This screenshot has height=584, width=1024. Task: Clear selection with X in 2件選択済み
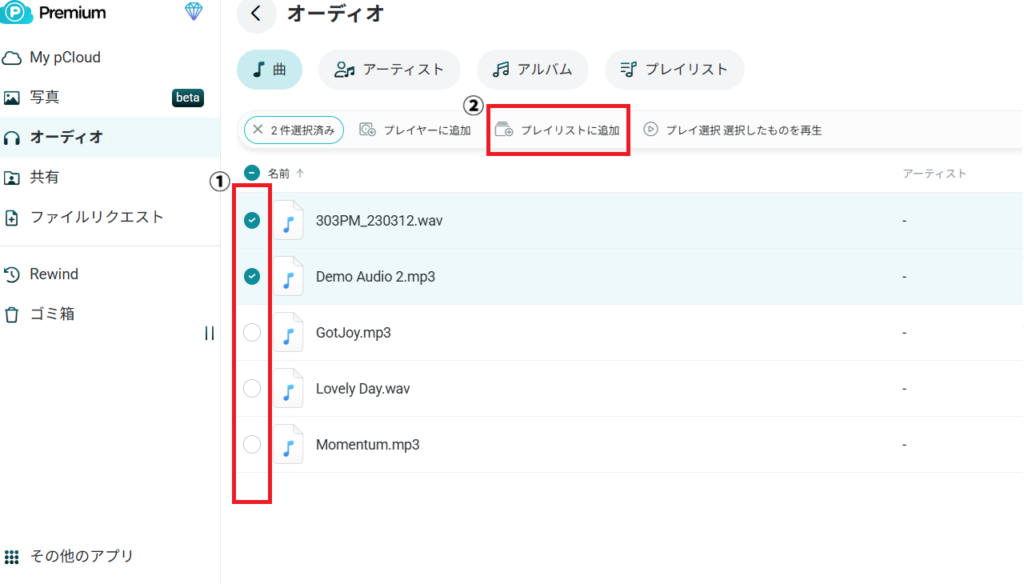pyautogui.click(x=258, y=130)
